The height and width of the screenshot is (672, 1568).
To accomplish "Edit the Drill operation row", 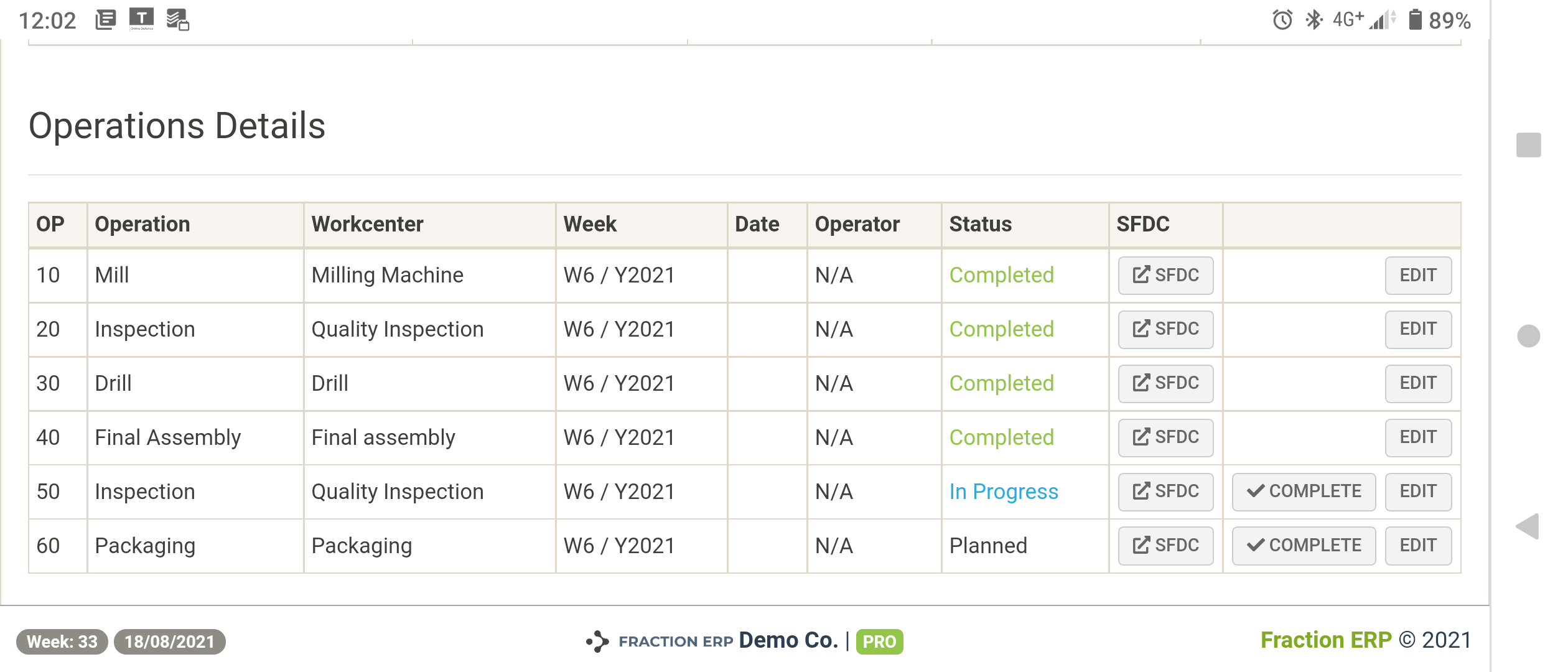I will point(1417,383).
